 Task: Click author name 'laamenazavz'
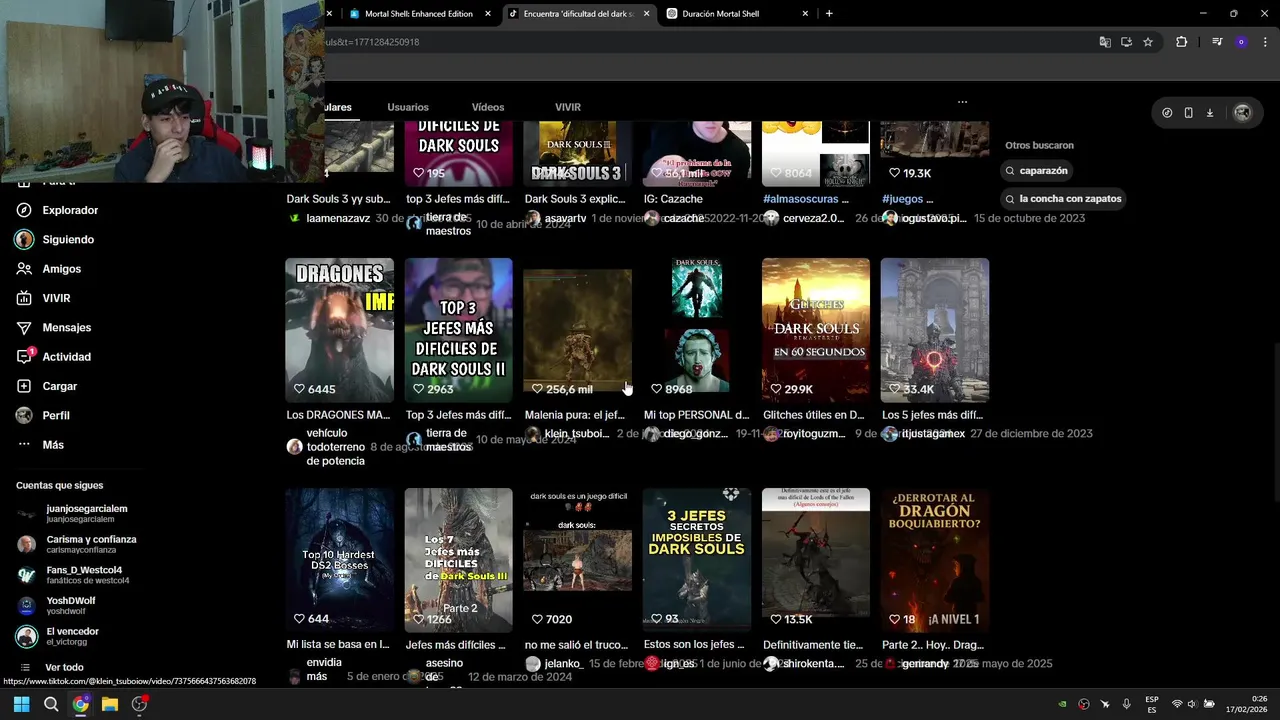(338, 218)
